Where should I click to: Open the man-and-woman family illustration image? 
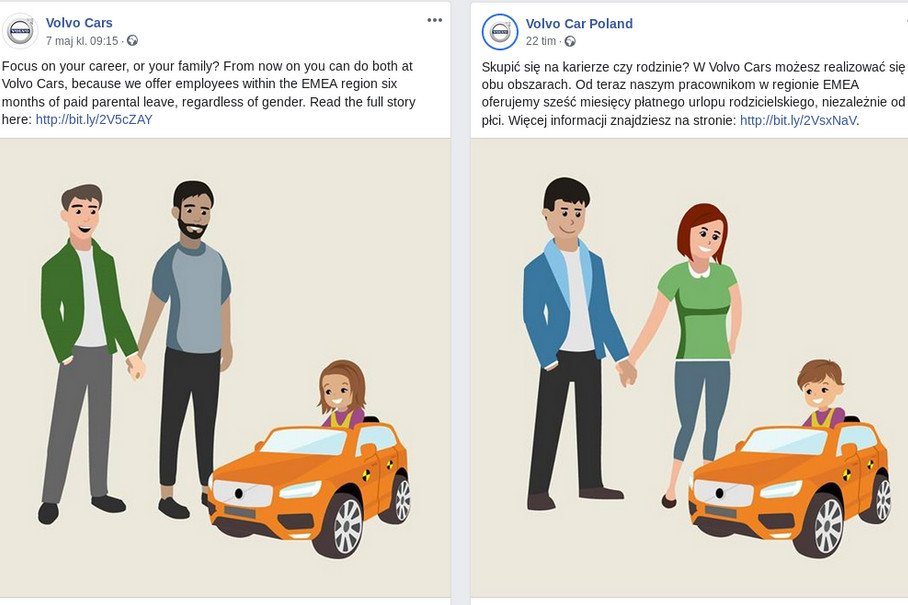coord(689,368)
